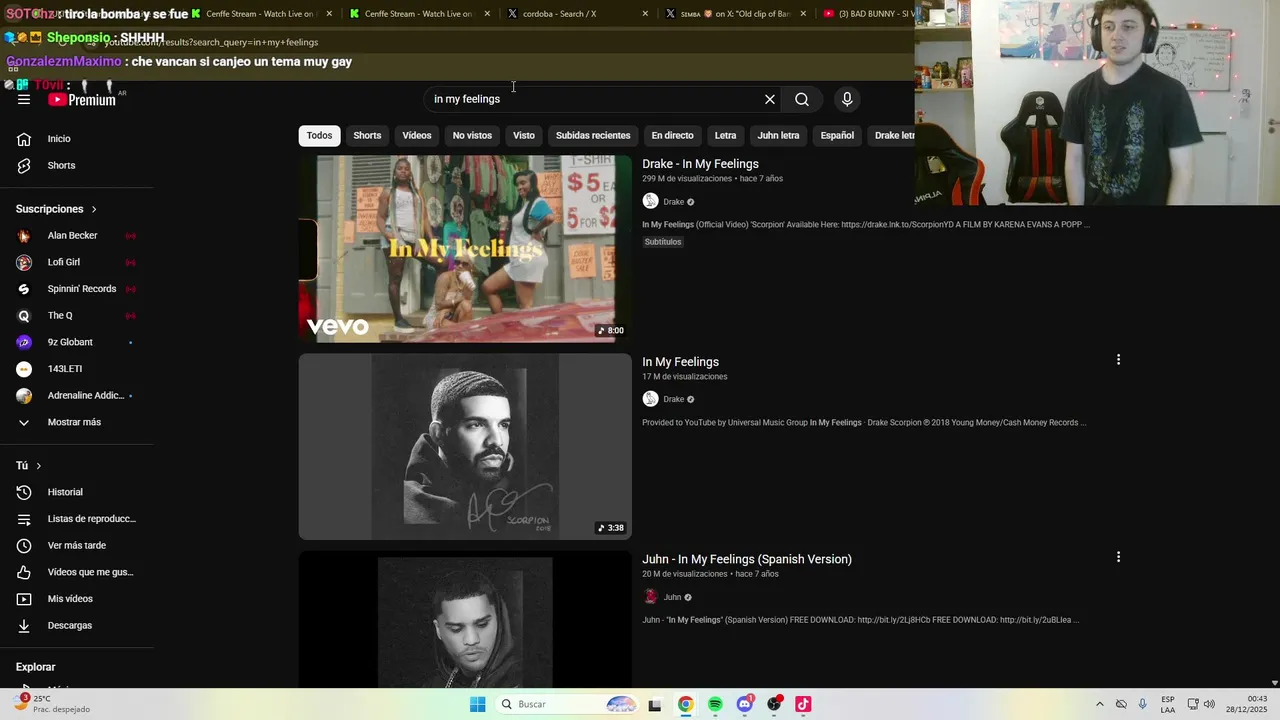Open the second In My Feelings title
The image size is (1280, 720).
tap(680, 362)
